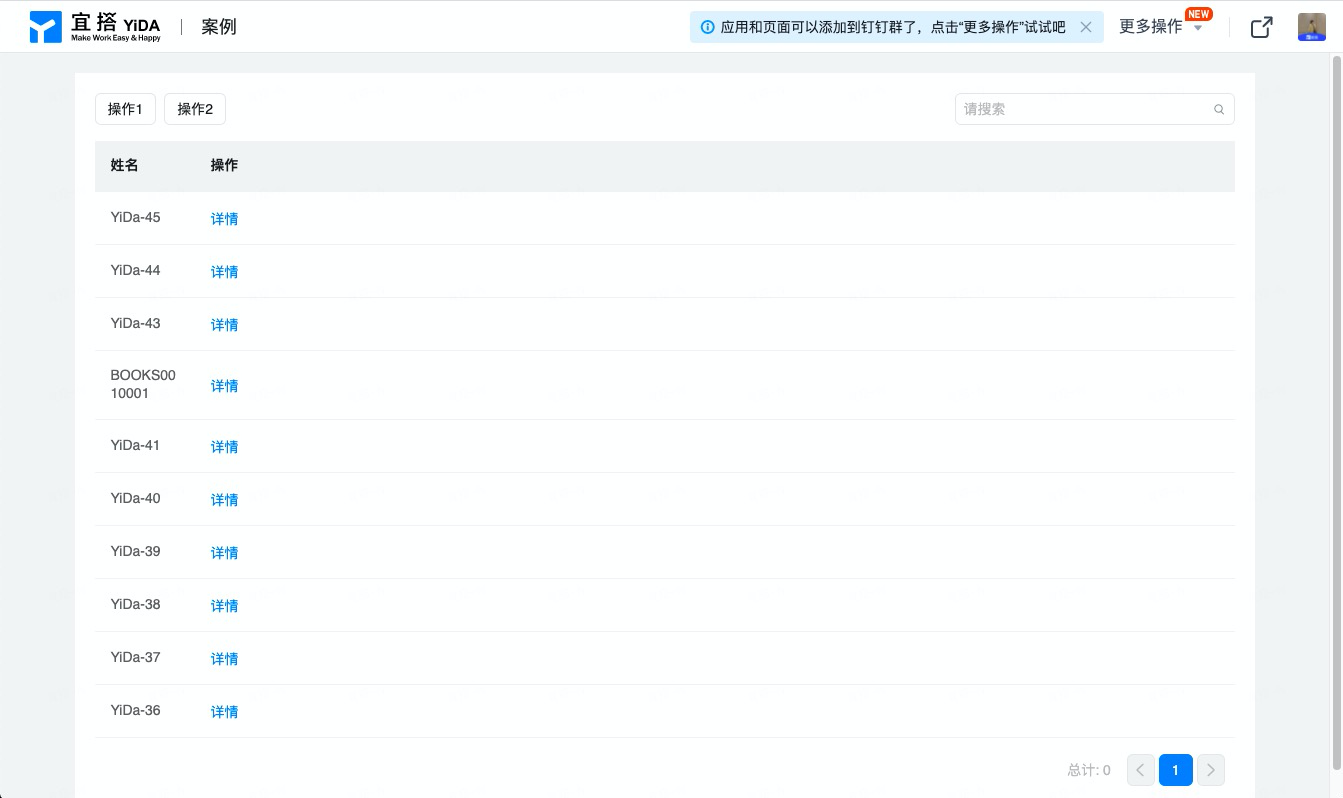Click the 操作2 button
Image resolution: width=1343 pixels, height=798 pixels.
(195, 109)
